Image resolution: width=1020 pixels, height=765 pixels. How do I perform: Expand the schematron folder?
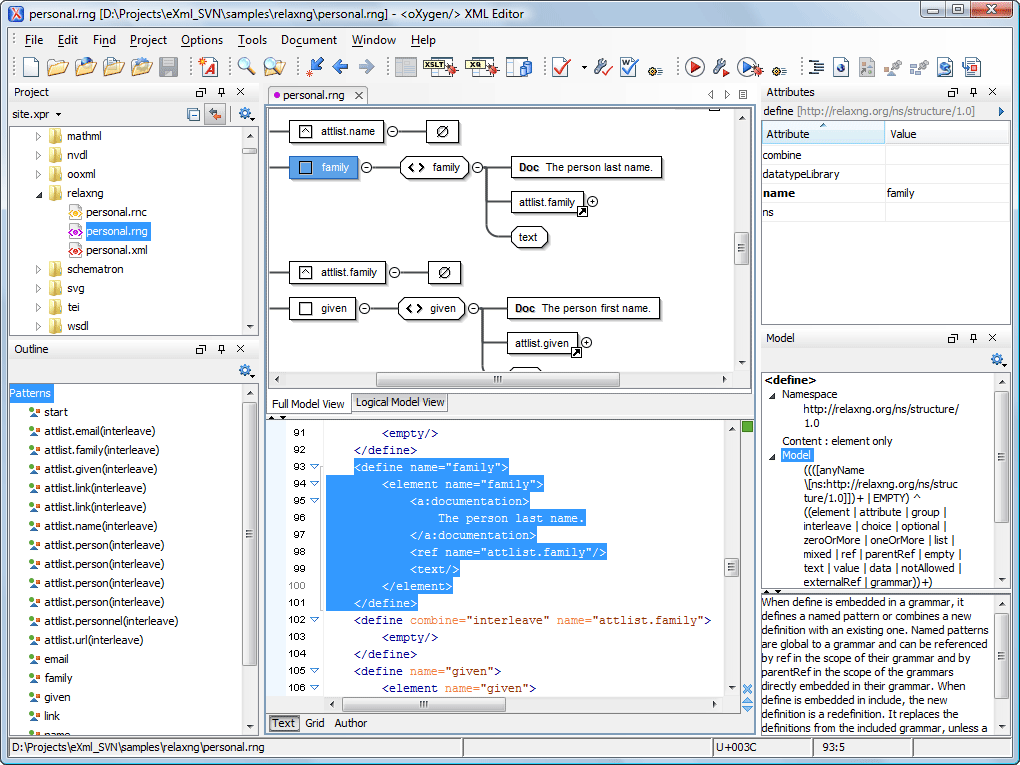pos(38,269)
